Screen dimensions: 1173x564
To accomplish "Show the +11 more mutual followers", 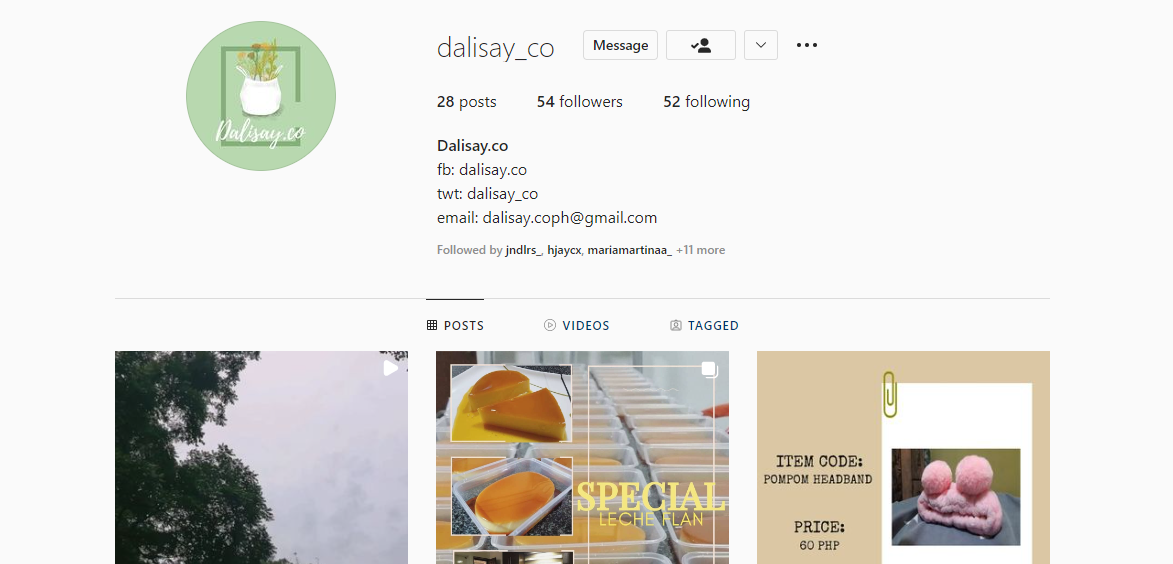I will tap(700, 250).
